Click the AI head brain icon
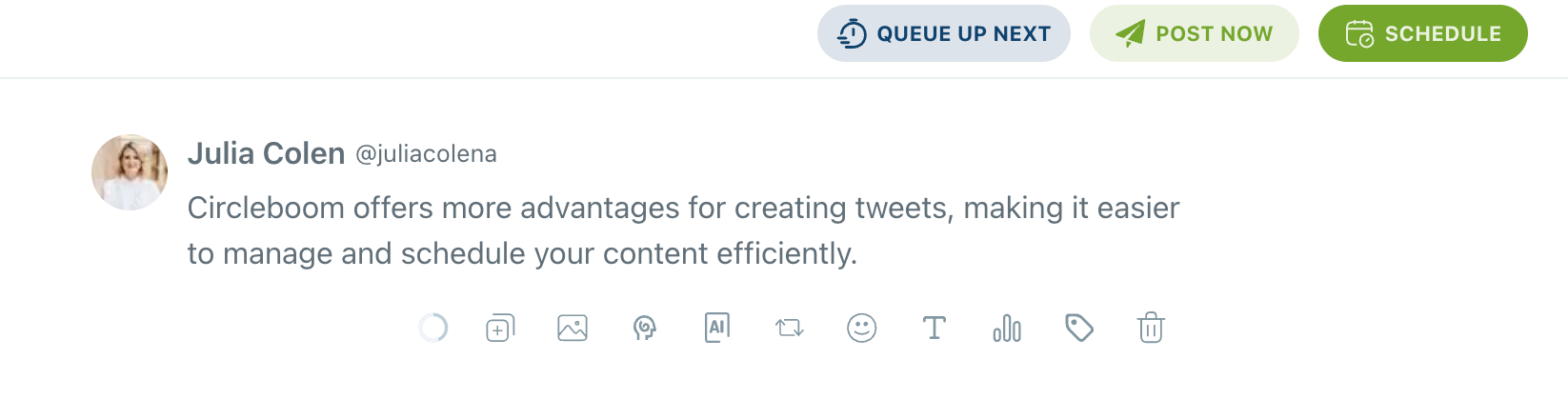 pos(645,329)
